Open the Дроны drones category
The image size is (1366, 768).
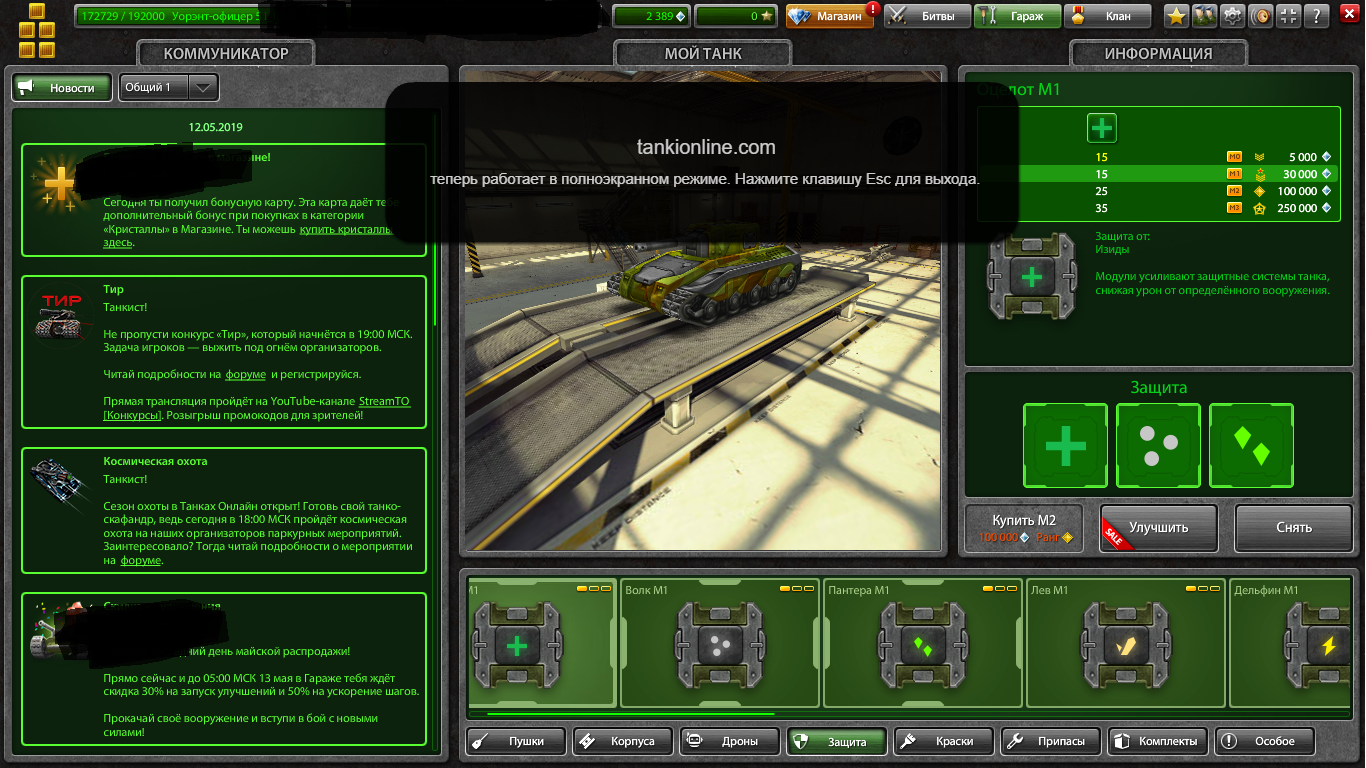point(729,741)
